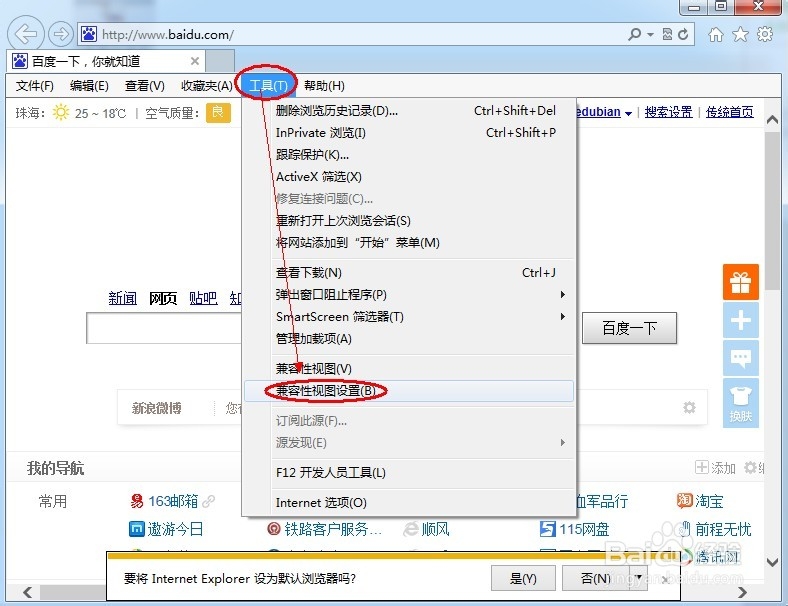The width and height of the screenshot is (788, 606).
Task: Open F12 开发人员工具(L) item
Action: [409, 472]
